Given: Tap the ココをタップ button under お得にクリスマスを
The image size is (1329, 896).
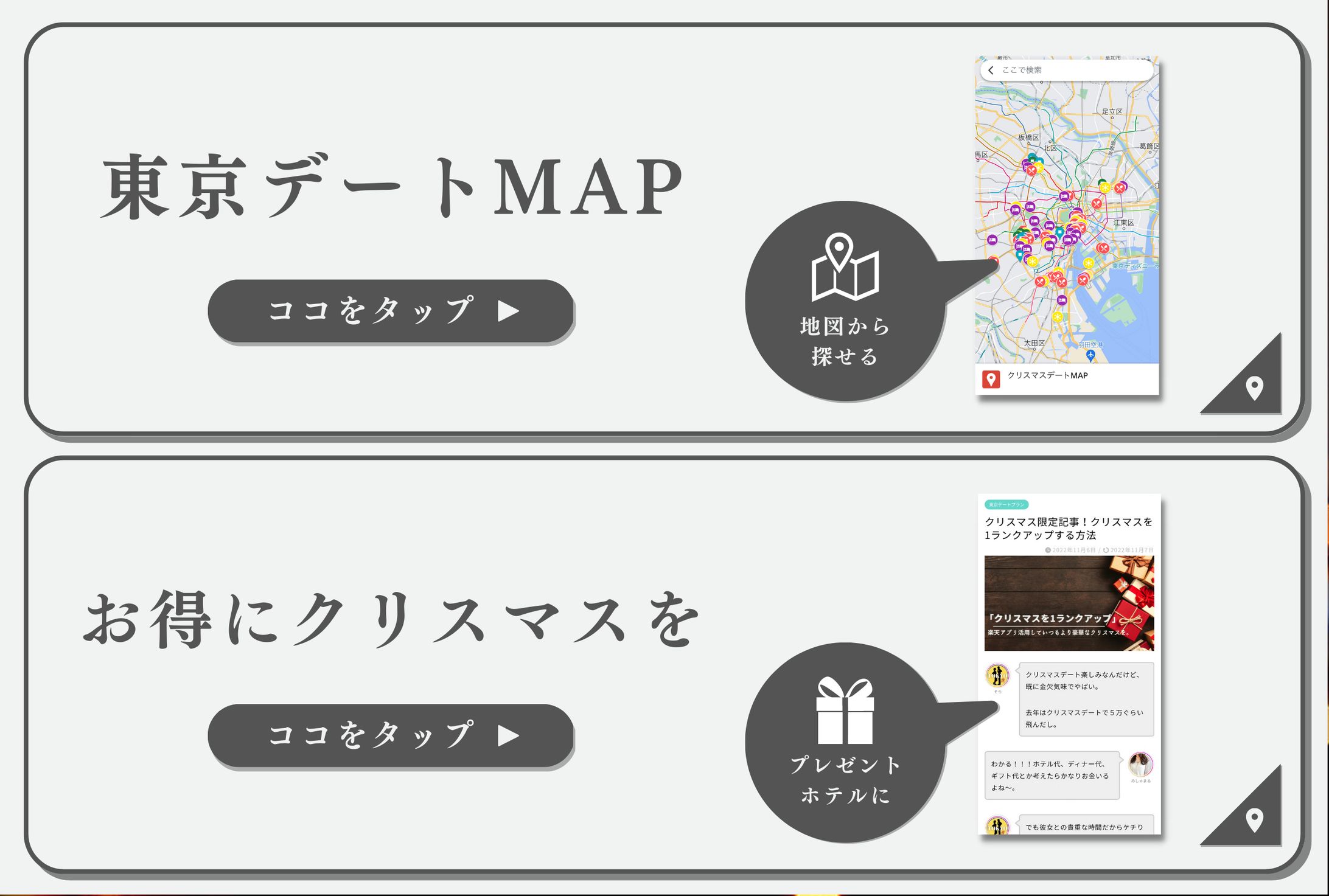Looking at the screenshot, I should (x=391, y=735).
